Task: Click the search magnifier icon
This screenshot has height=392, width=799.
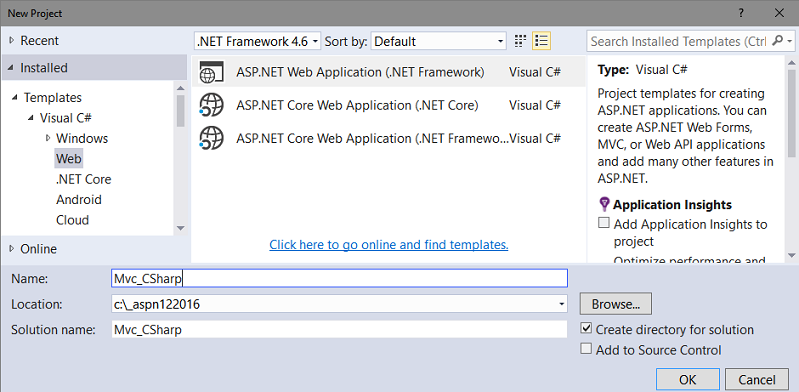Action: 778,41
